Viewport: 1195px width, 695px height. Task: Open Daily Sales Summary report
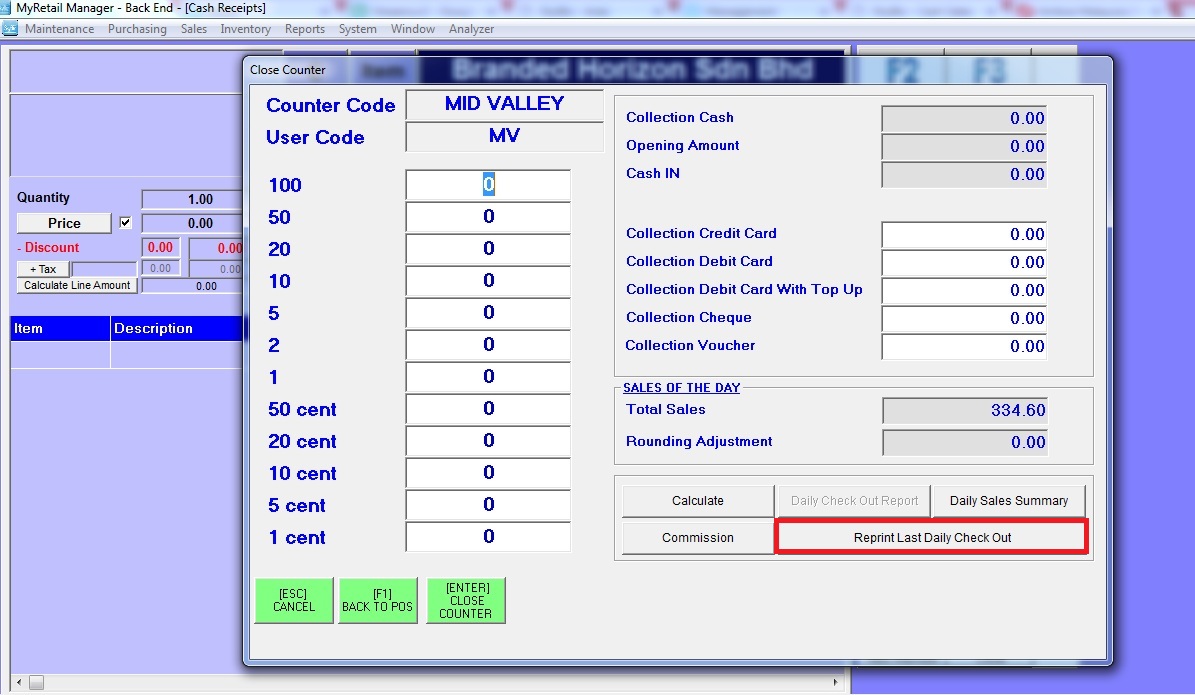pyautogui.click(x=1008, y=501)
